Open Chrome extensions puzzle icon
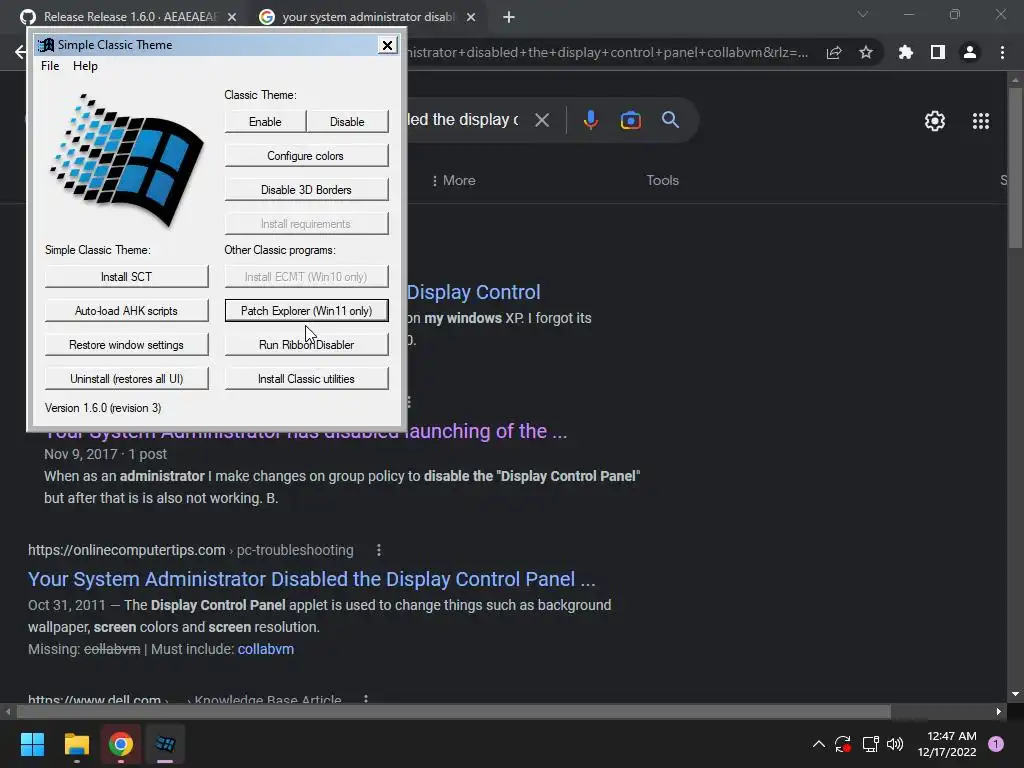Screen dimensions: 1024x768 (906, 52)
